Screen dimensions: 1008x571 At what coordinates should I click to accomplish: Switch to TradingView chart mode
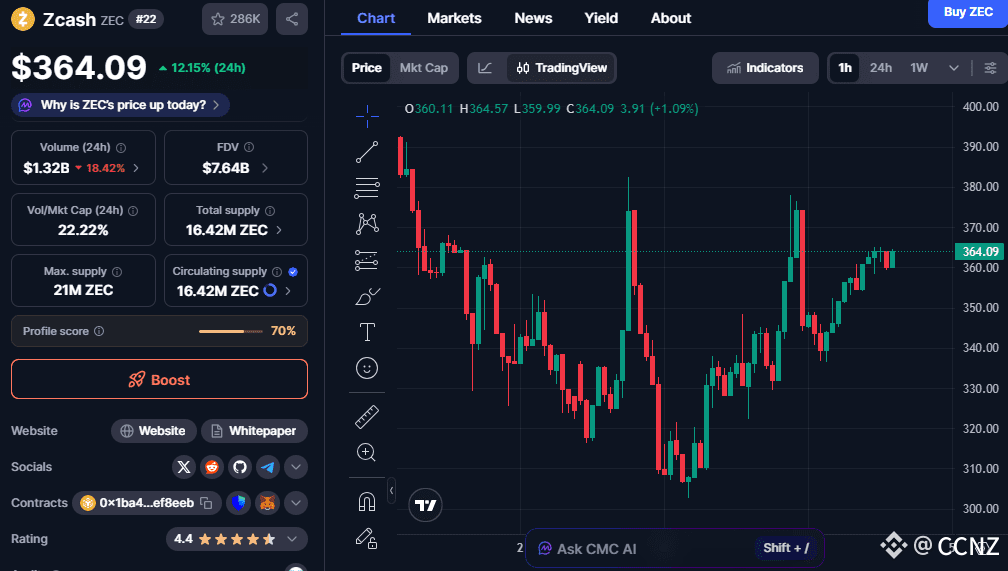coord(562,68)
